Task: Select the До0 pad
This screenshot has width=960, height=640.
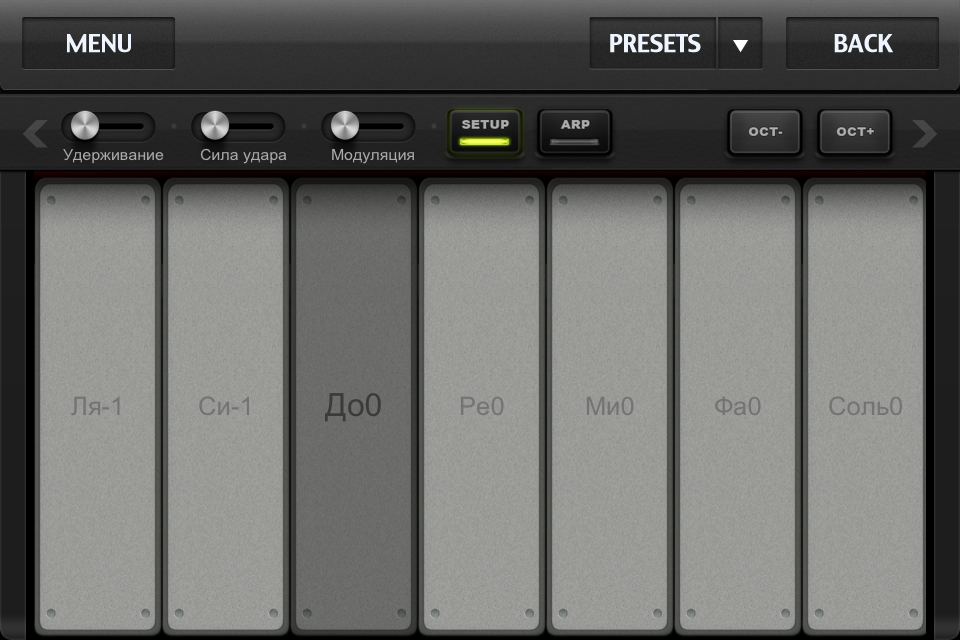Action: (353, 407)
